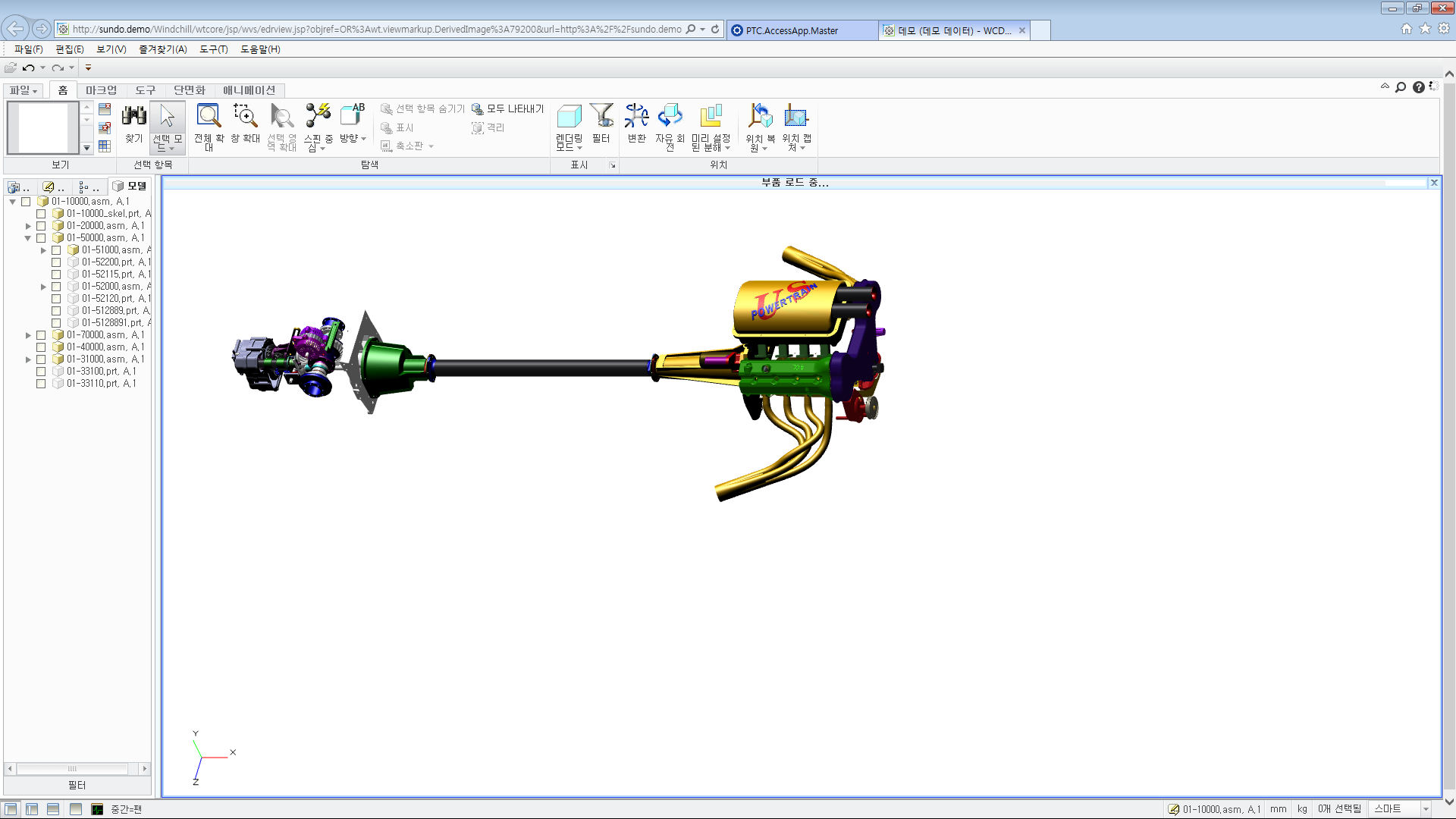Open Spin Center (스핀 중심) tool

(318, 116)
